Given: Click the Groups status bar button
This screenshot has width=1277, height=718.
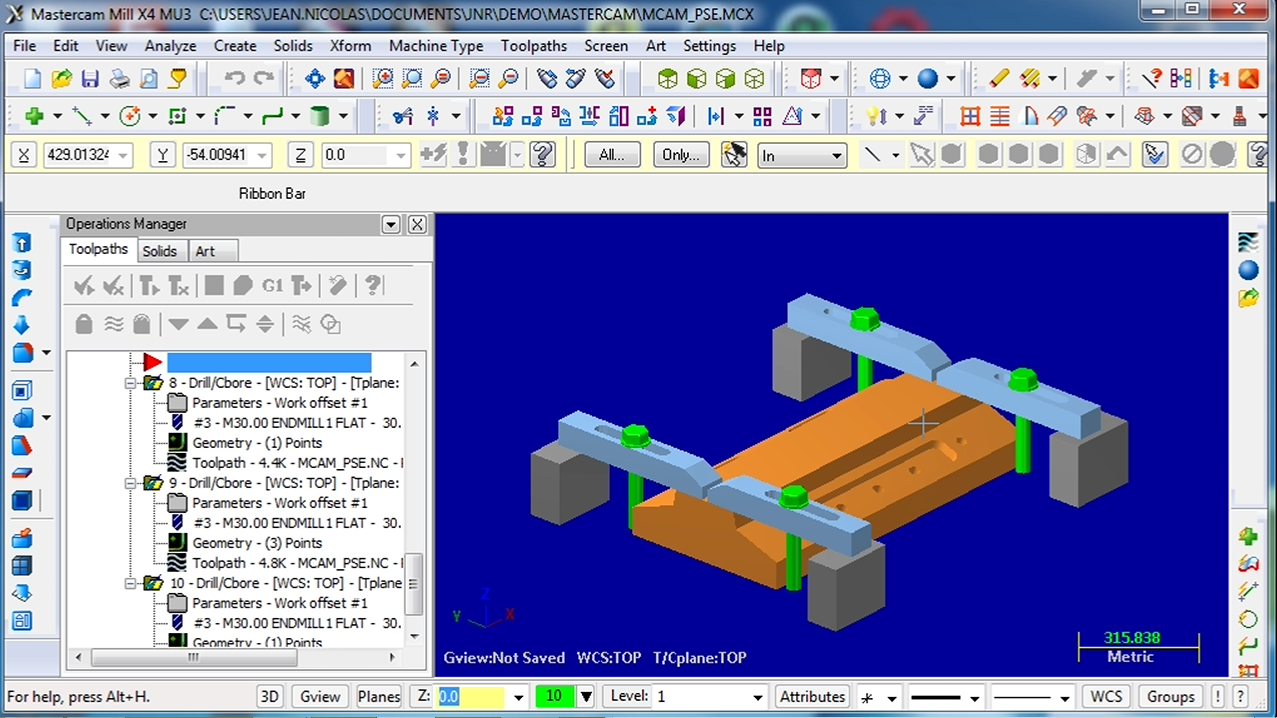Looking at the screenshot, I should coord(1171,697).
